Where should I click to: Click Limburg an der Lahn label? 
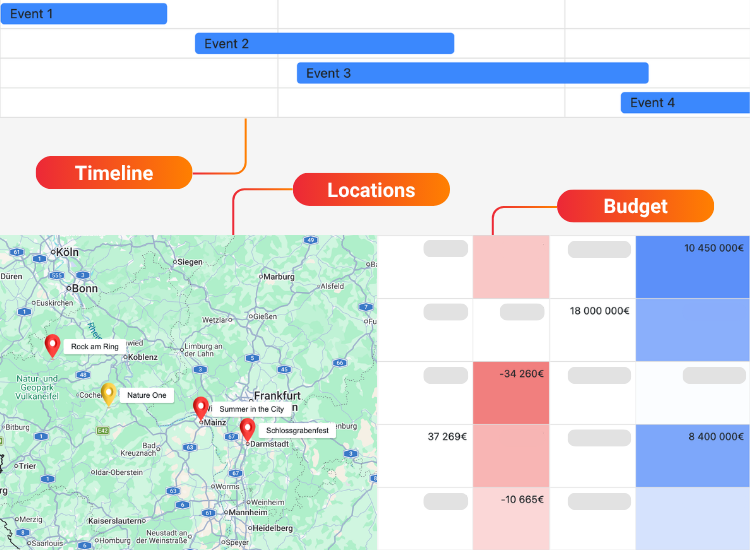(x=203, y=350)
